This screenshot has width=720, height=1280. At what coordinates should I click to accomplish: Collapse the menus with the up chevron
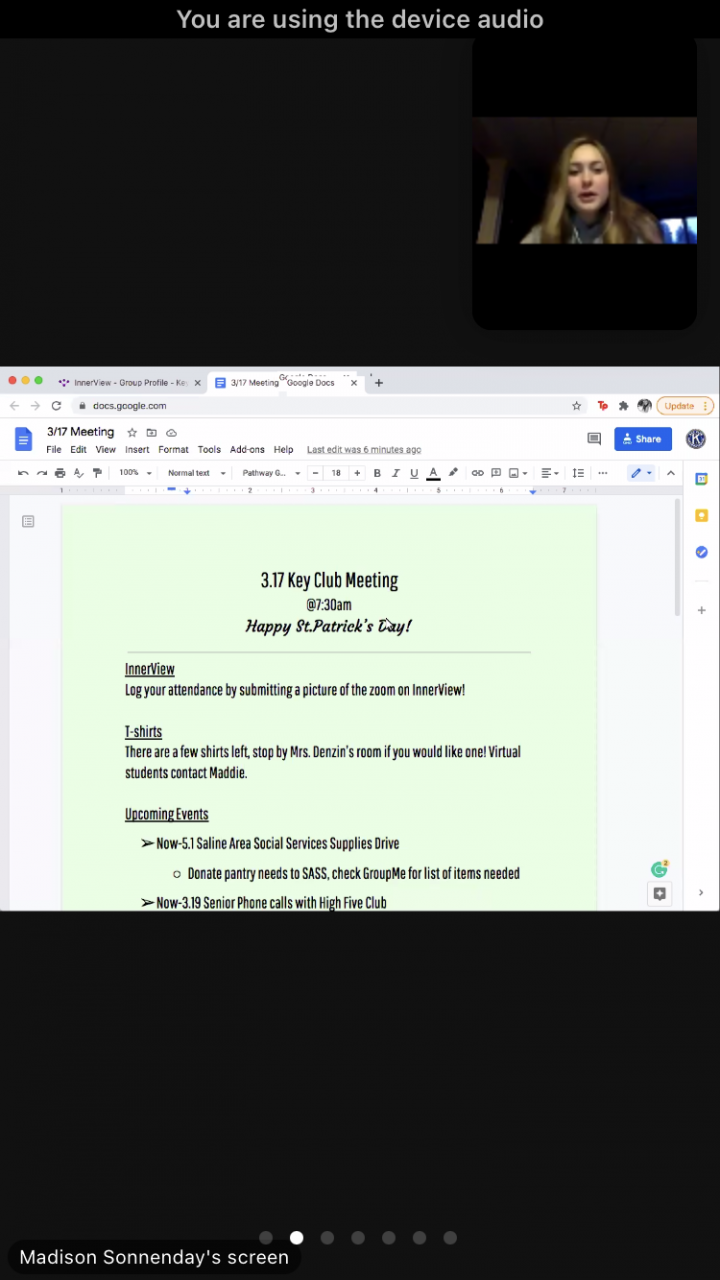pos(671,473)
